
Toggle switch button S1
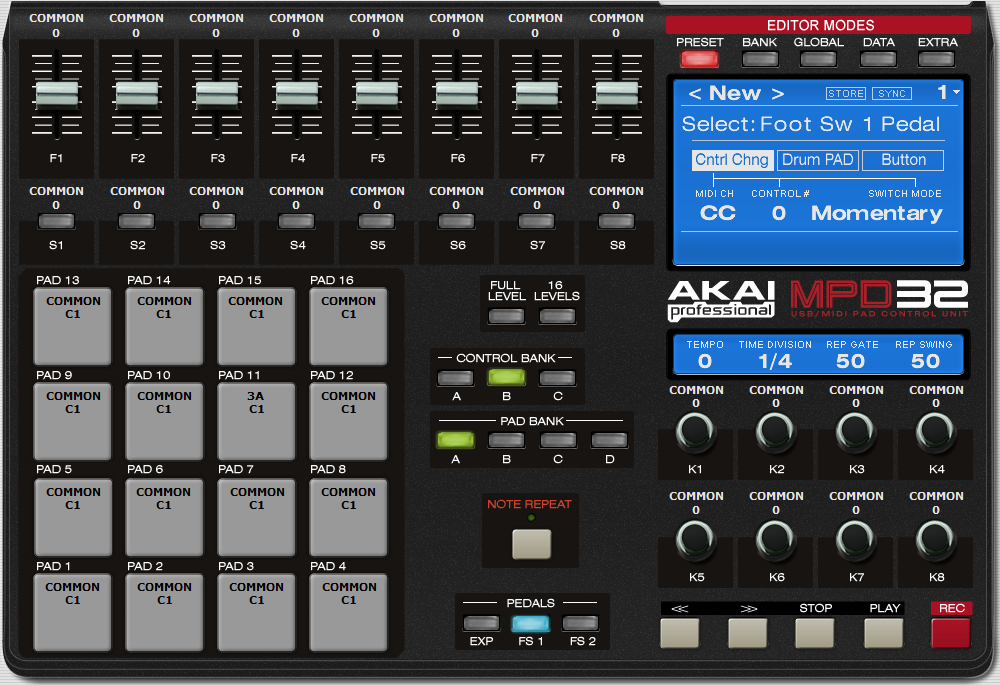tap(56, 221)
